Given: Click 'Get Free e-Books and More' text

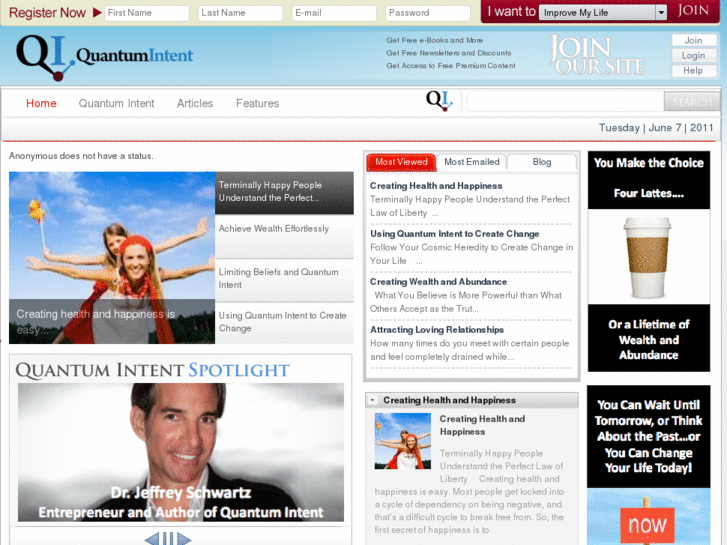Looking at the screenshot, I should (x=434, y=40).
